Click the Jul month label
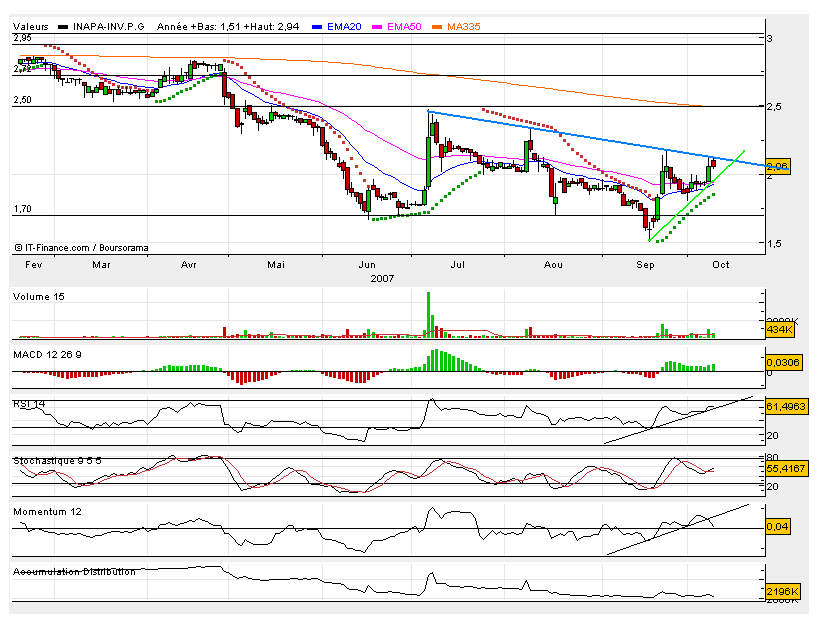The width and height of the screenshot is (820, 620). coord(458,265)
